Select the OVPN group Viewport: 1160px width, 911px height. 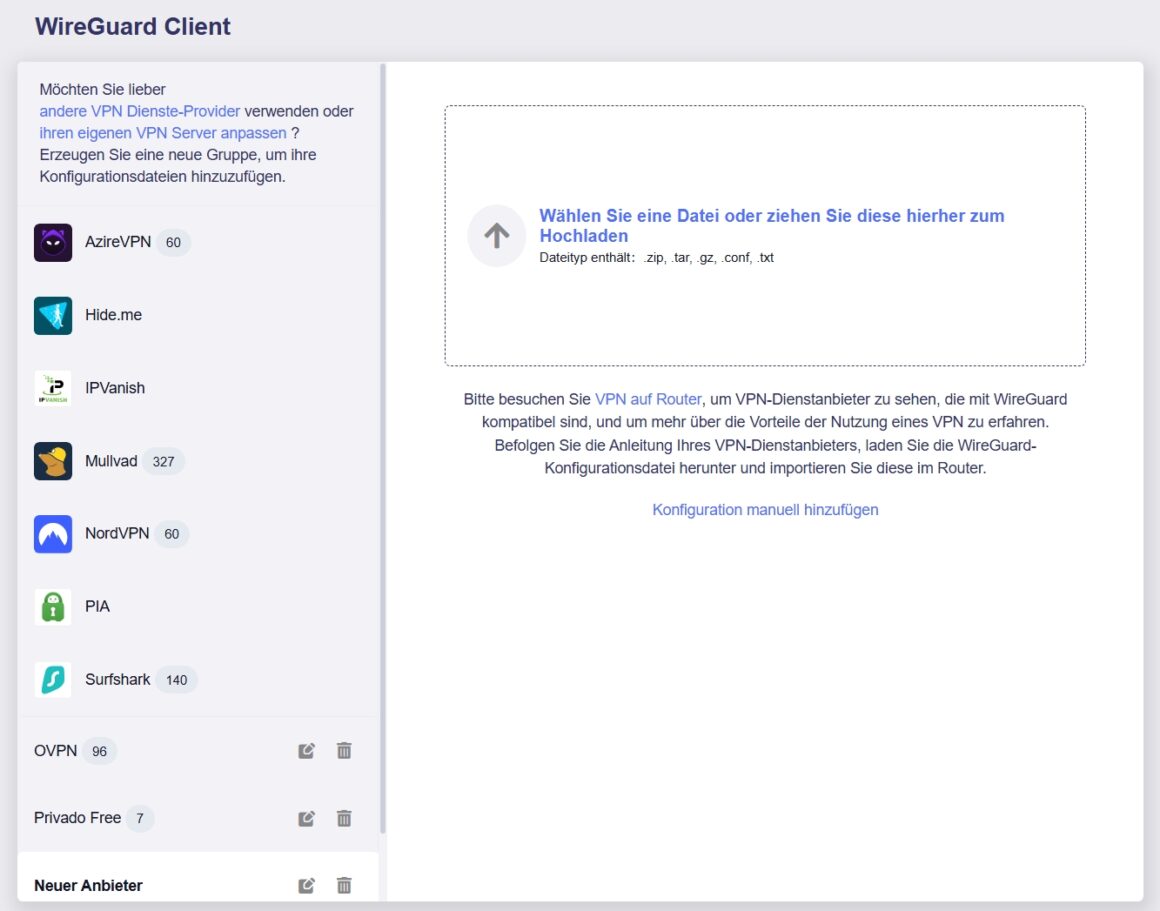point(198,750)
